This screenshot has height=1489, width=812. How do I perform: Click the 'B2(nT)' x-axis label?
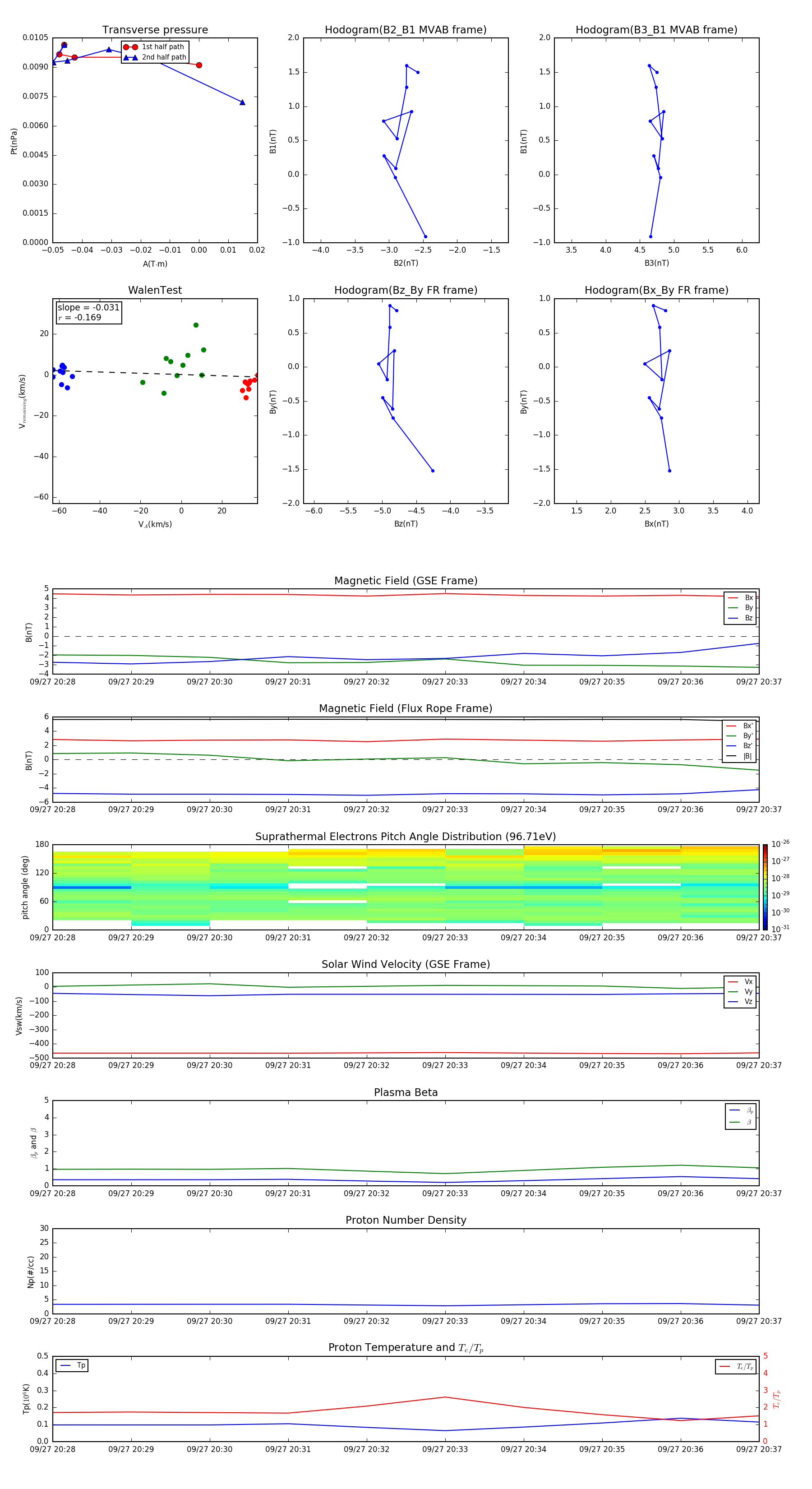point(406,263)
